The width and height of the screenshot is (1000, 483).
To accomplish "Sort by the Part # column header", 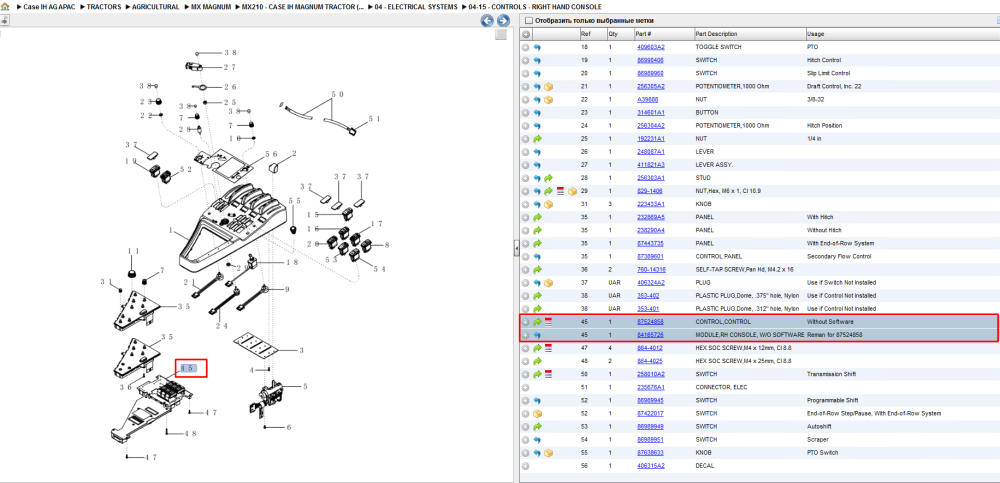I will coord(643,34).
